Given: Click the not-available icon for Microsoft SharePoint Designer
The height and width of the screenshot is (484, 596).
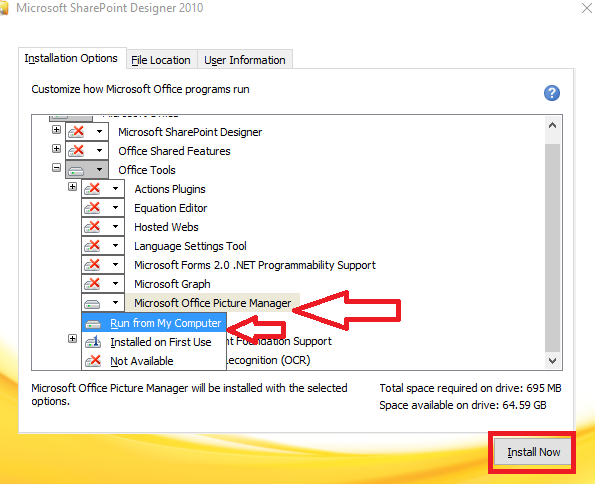Looking at the screenshot, I should click(x=76, y=132).
